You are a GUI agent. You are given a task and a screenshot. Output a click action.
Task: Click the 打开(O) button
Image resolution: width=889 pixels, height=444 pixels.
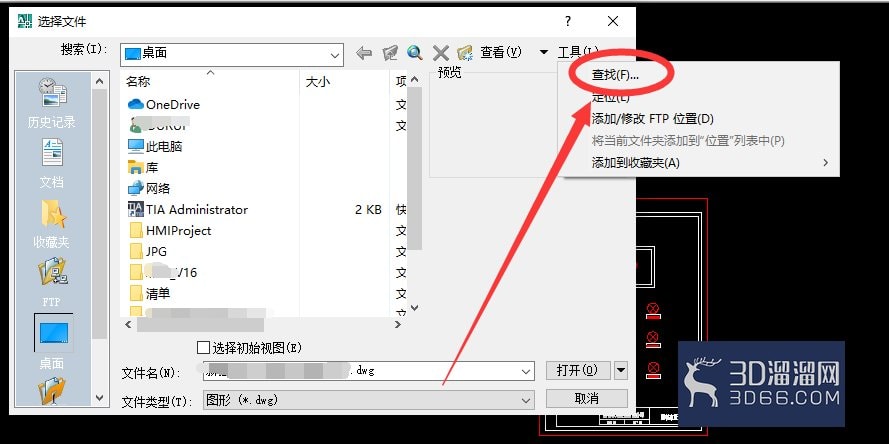(578, 371)
